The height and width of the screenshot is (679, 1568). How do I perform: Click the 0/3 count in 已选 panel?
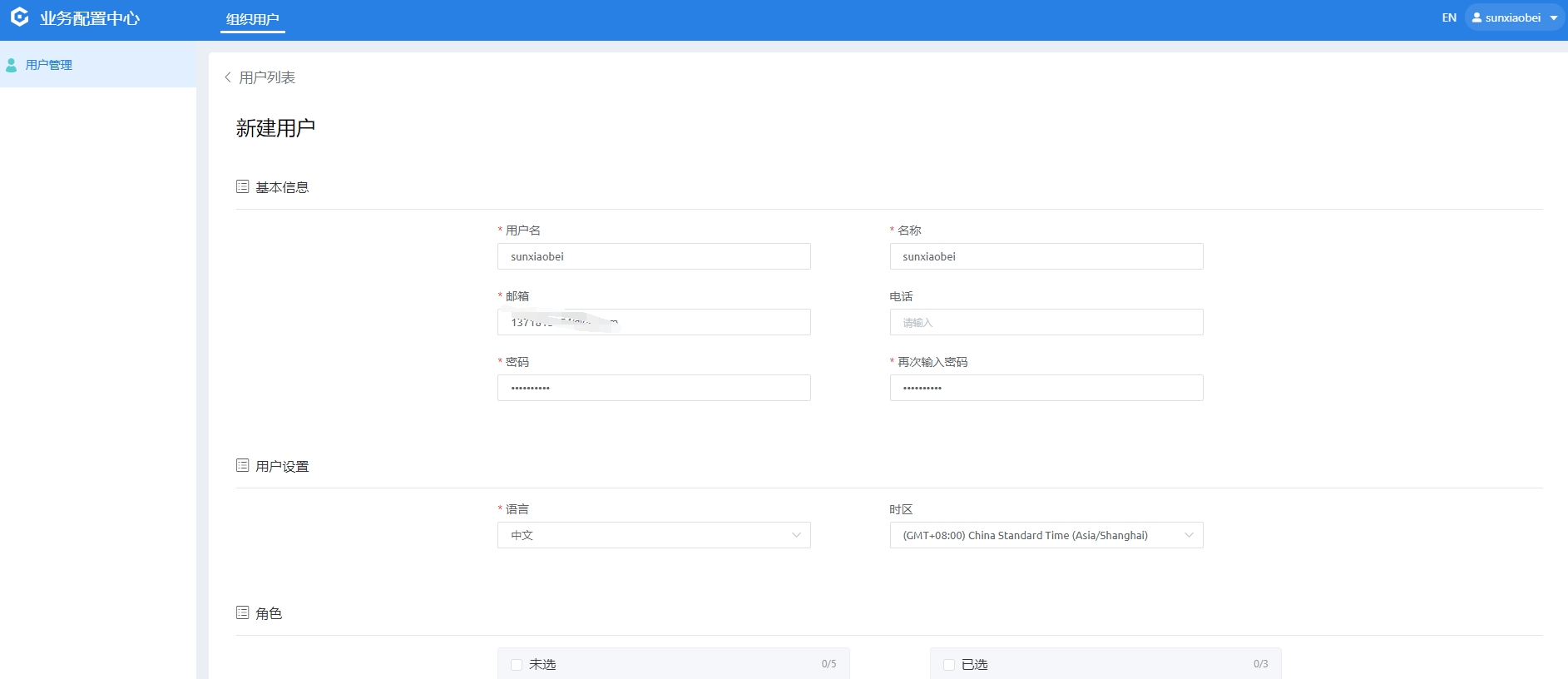[x=1261, y=664]
